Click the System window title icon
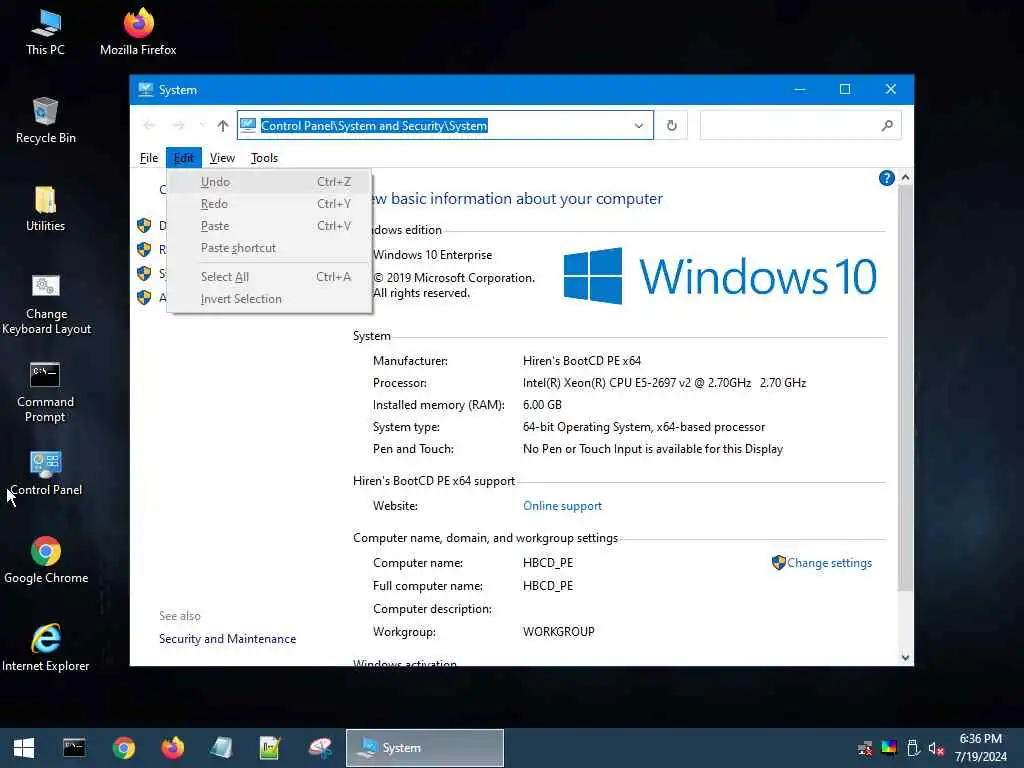This screenshot has height=768, width=1024. pyautogui.click(x=146, y=89)
